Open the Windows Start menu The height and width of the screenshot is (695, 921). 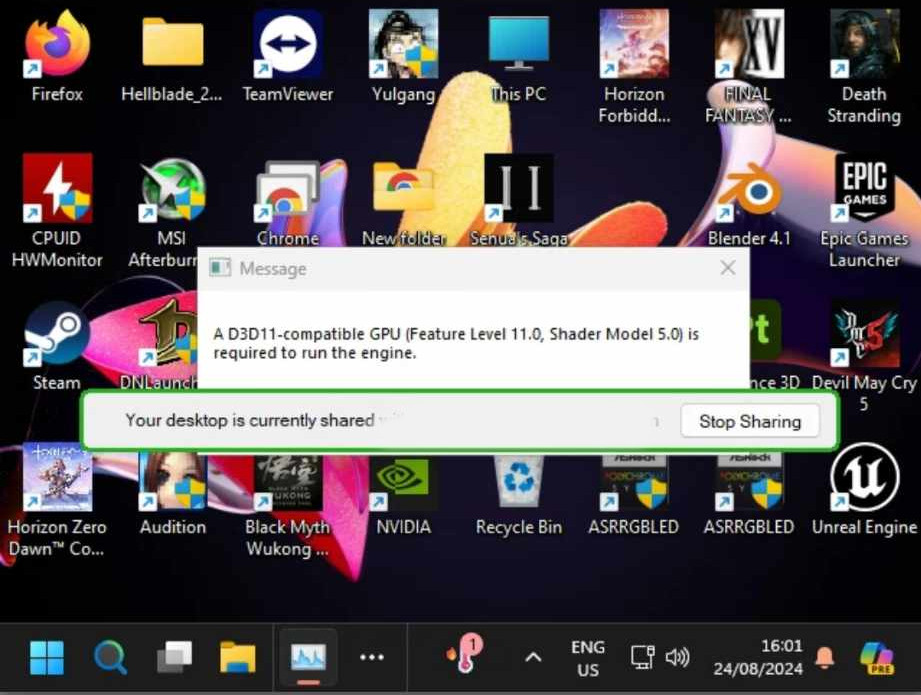47,657
